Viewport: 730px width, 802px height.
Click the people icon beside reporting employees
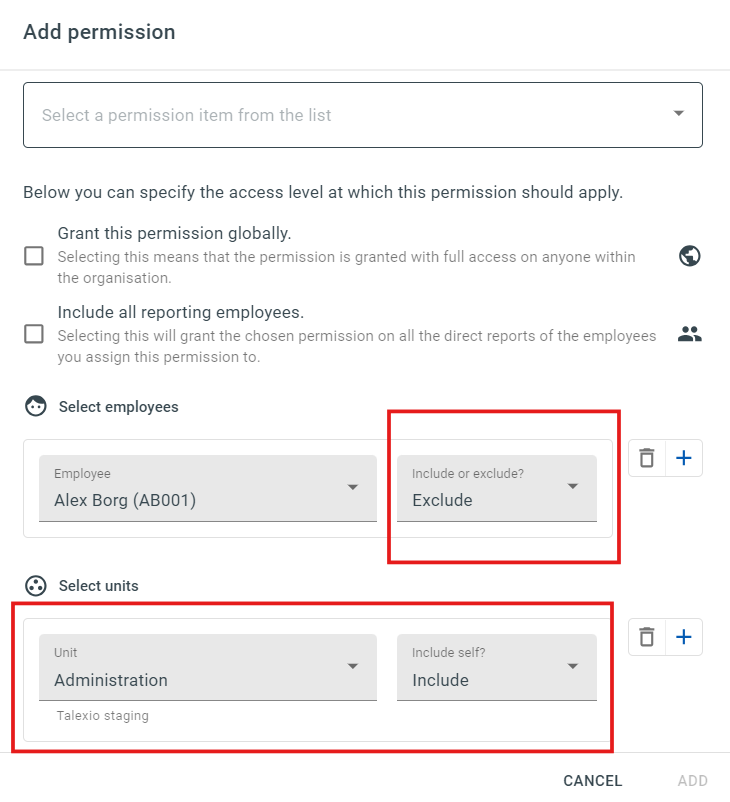coord(690,334)
